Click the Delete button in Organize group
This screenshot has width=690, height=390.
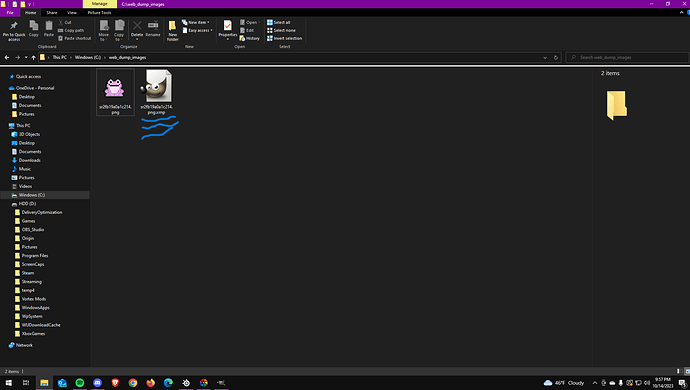pos(137,30)
